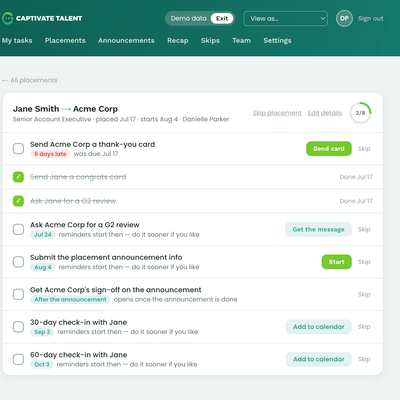
Task: Click Sign out
Action: [x=371, y=19]
